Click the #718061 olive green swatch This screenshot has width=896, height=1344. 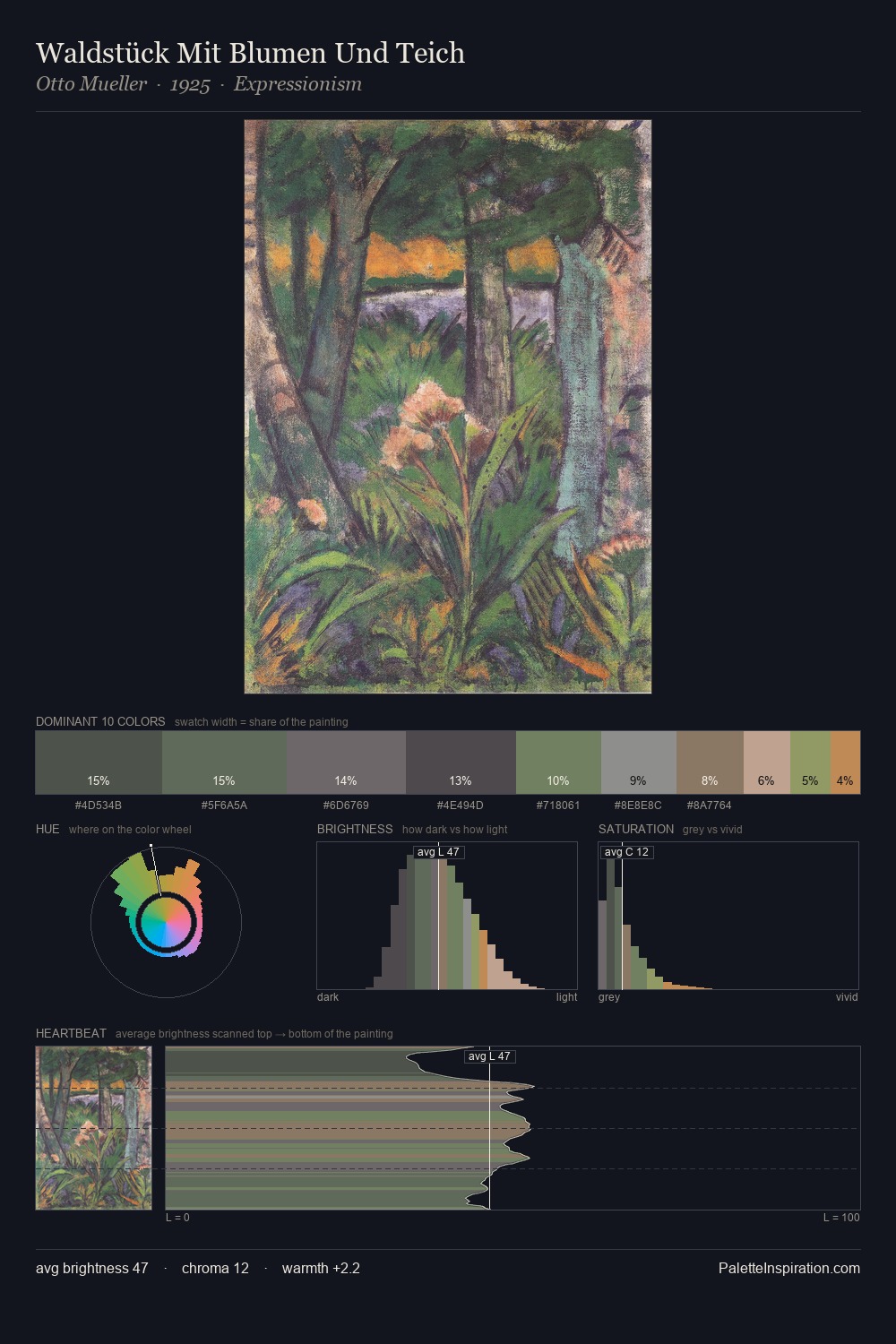pos(558,762)
